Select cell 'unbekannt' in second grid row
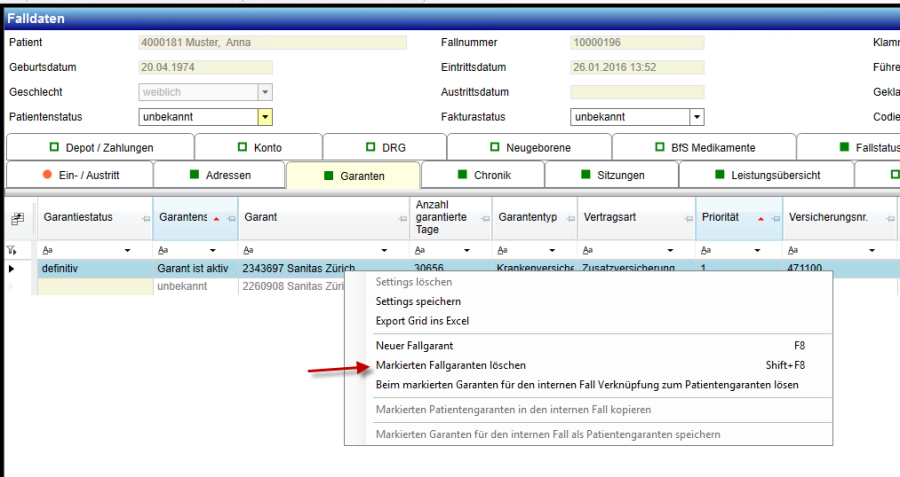The width and height of the screenshot is (900, 477). (x=195, y=286)
